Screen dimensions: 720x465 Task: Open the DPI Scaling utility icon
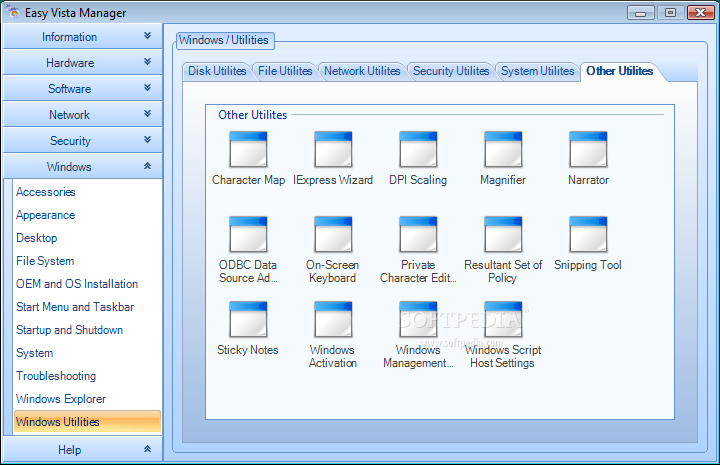tap(418, 150)
